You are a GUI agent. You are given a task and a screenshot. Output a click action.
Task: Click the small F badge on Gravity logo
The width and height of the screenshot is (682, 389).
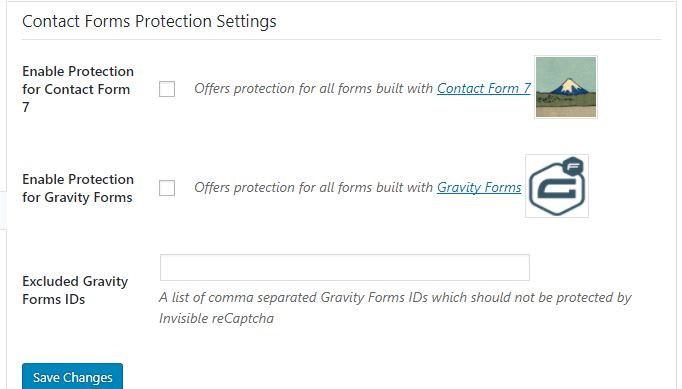573,167
